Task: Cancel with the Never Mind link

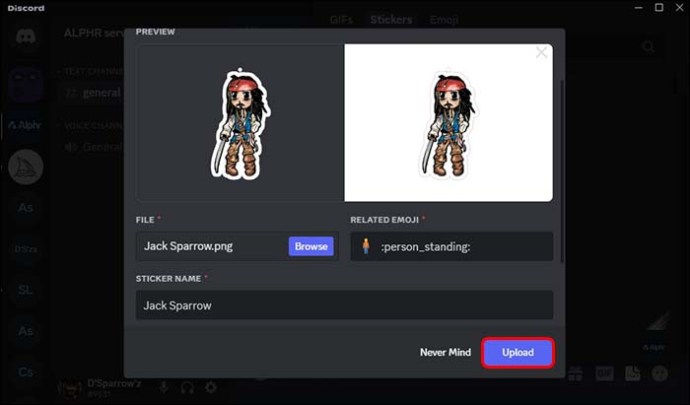Action: pos(446,352)
